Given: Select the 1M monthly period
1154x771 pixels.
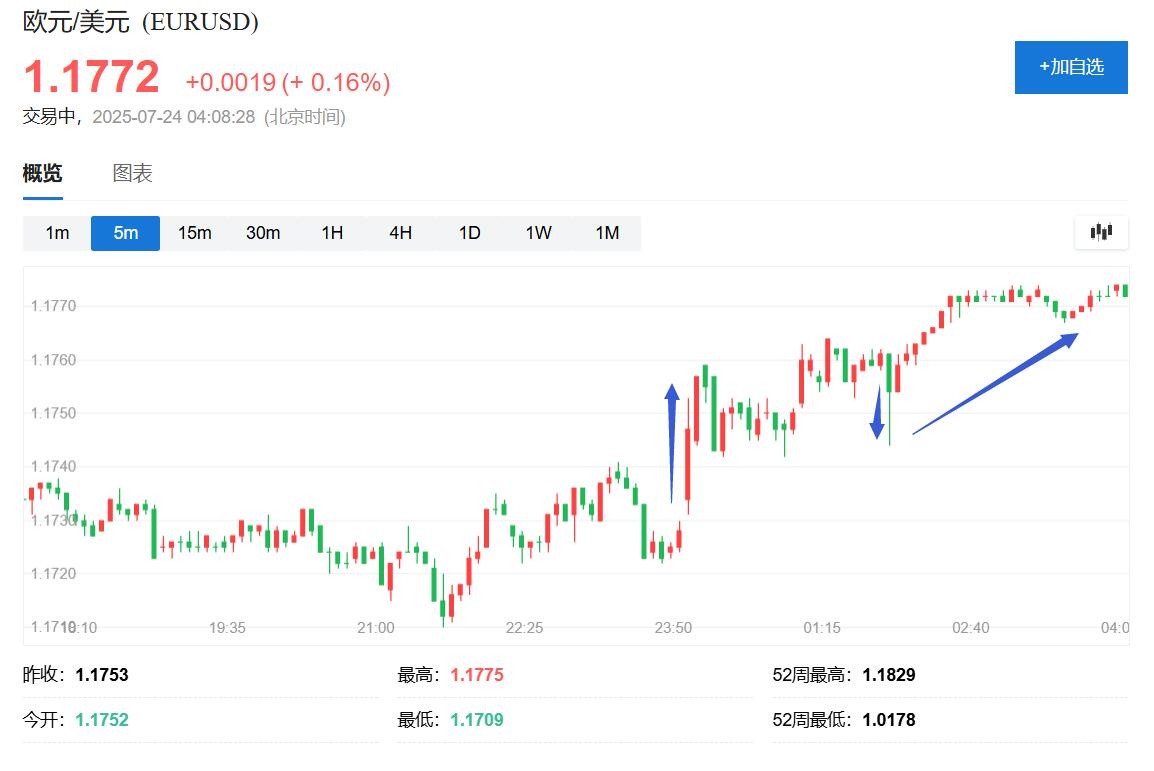Looking at the screenshot, I should (x=607, y=233).
